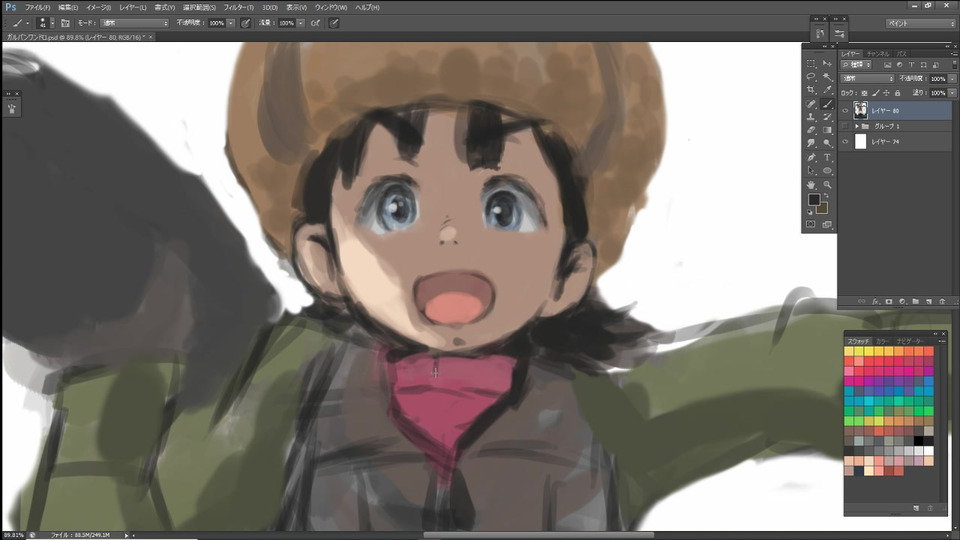Open brush opacity slider dropdown
Image resolution: width=960 pixels, height=540 pixels.
point(231,23)
